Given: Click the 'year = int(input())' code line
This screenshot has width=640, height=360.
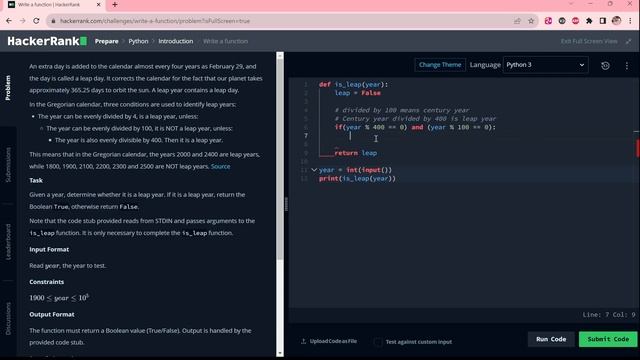Looking at the screenshot, I should 355,170.
